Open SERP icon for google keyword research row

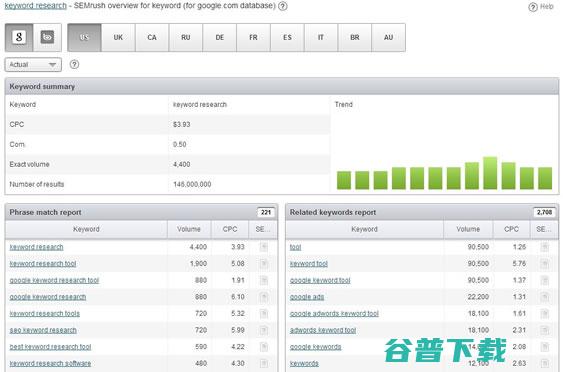coord(264,297)
